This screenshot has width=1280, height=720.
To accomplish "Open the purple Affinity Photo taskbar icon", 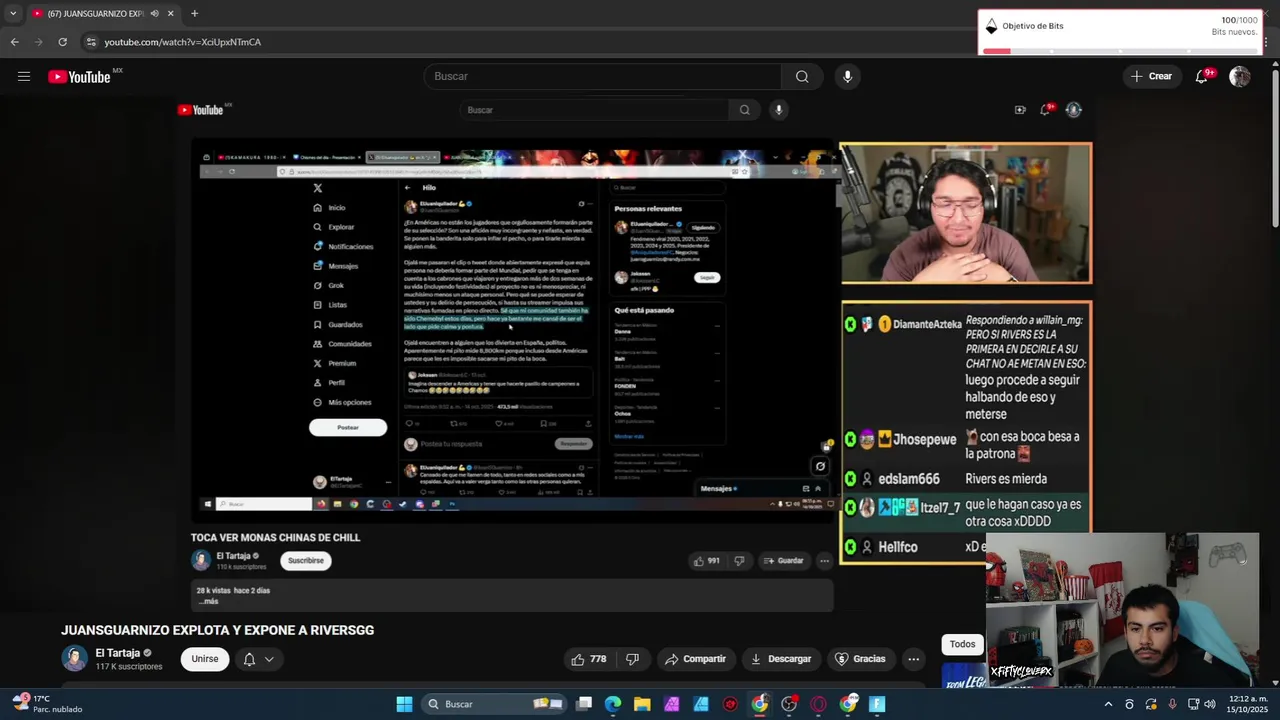I will [671, 704].
